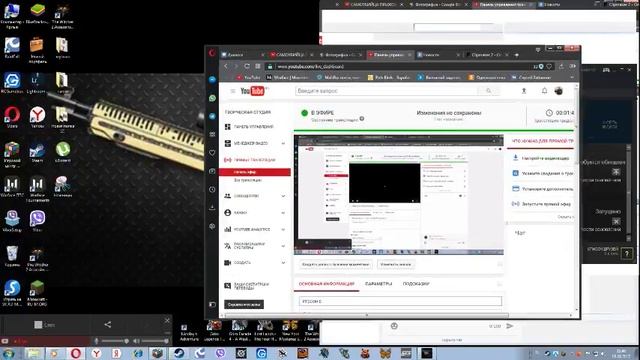
Task: Click the second button under the stream preview
Action: point(396,264)
